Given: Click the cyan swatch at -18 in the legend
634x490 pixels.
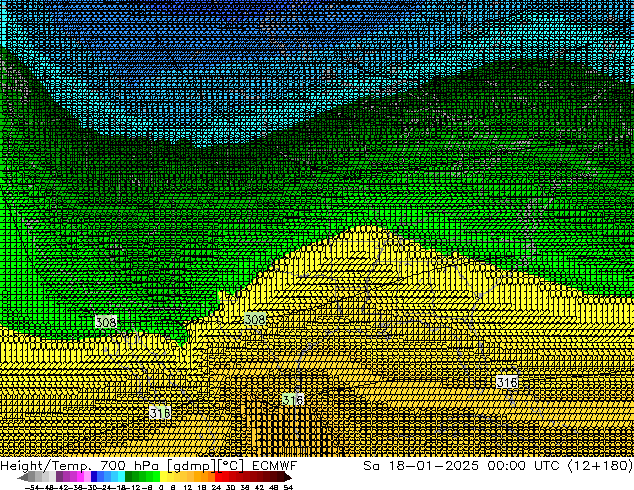Looking at the screenshot, I should click(121, 477).
